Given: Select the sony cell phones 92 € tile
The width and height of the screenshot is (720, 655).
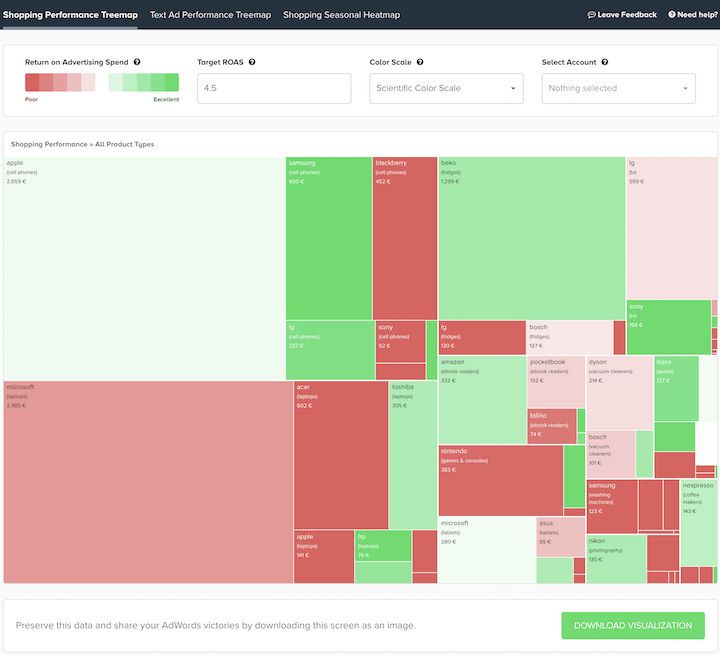Looking at the screenshot, I should [x=400, y=341].
